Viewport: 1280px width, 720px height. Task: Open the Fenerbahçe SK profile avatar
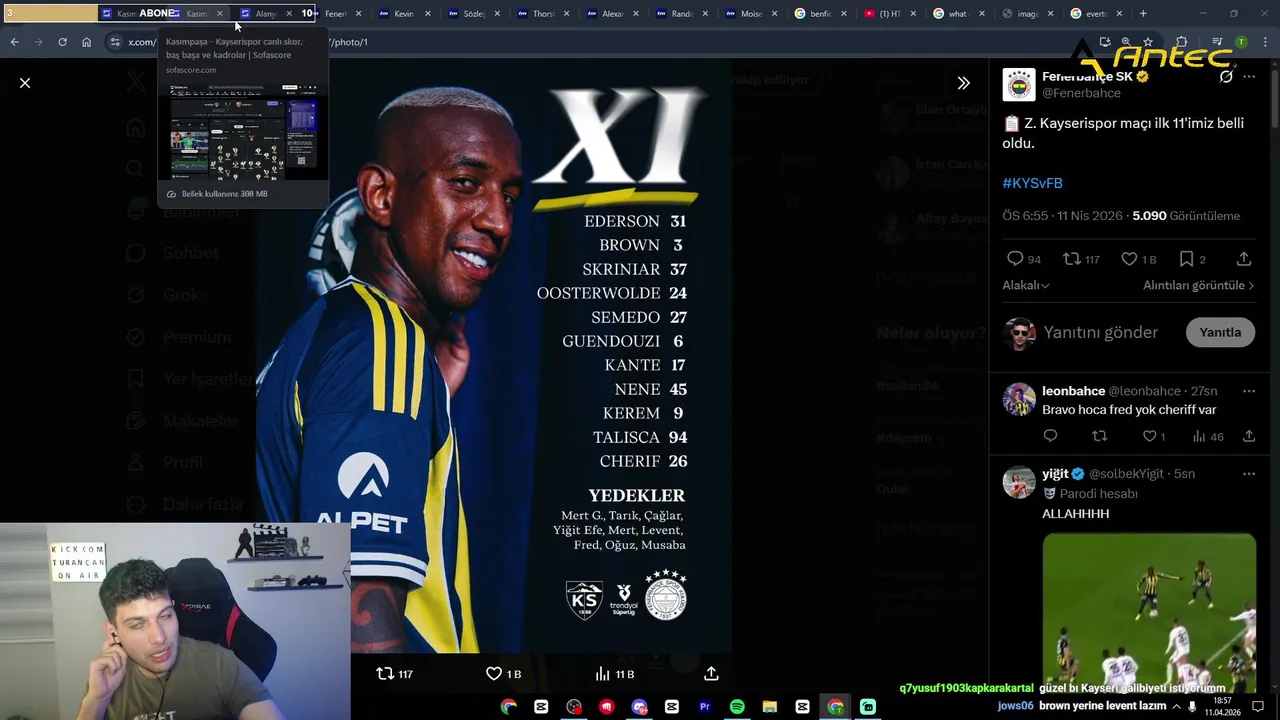click(x=1019, y=85)
